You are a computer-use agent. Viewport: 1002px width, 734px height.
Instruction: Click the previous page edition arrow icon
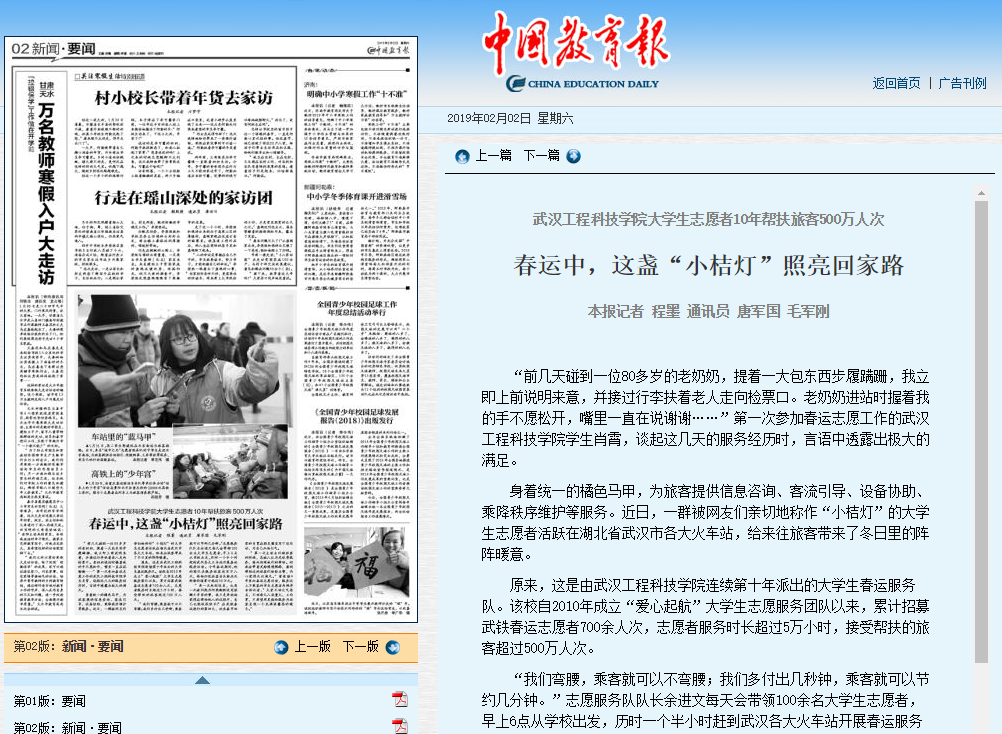[x=281, y=647]
